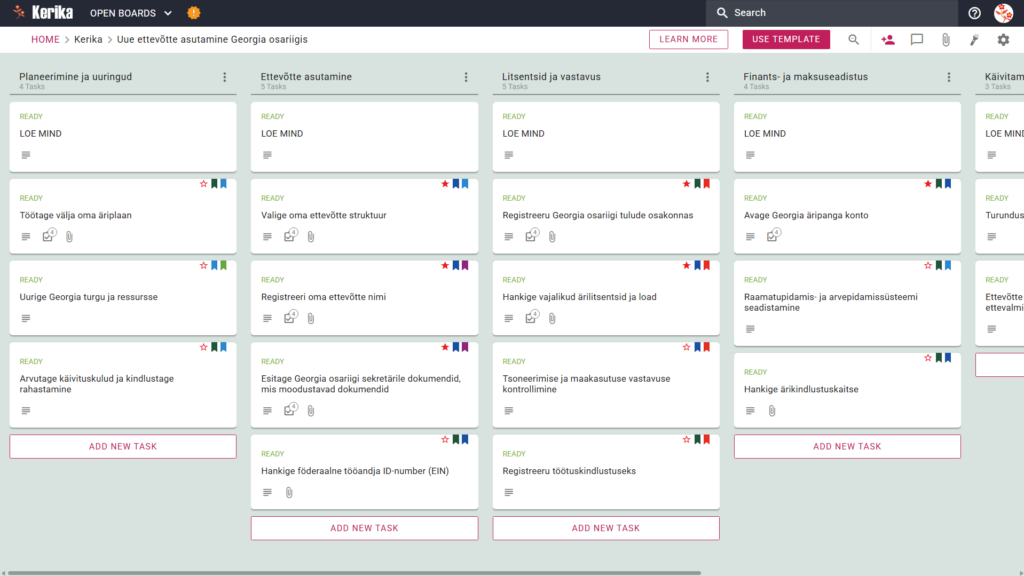This screenshot has width=1024, height=576.
Task: Open the help question mark icon
Action: (974, 13)
